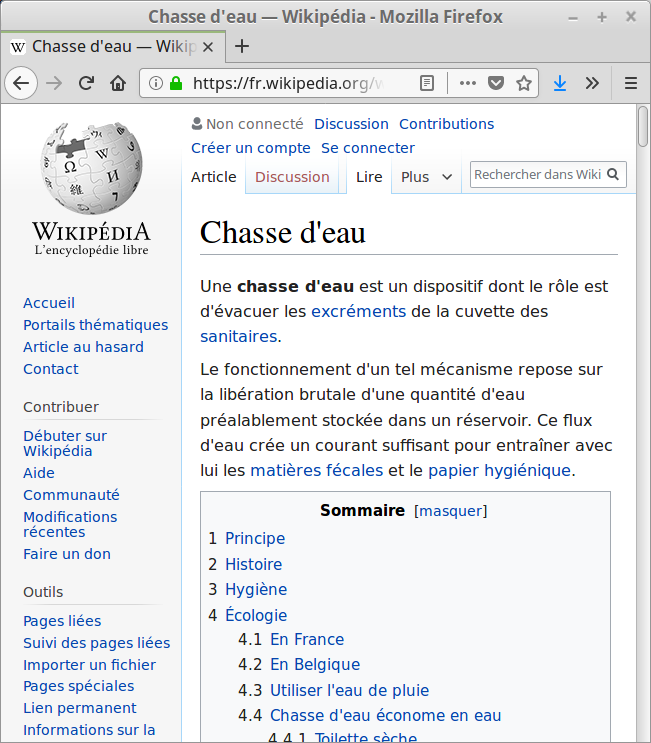Open page actions three-dot menu
Viewport: 651px width, 743px height.
pyautogui.click(x=467, y=84)
